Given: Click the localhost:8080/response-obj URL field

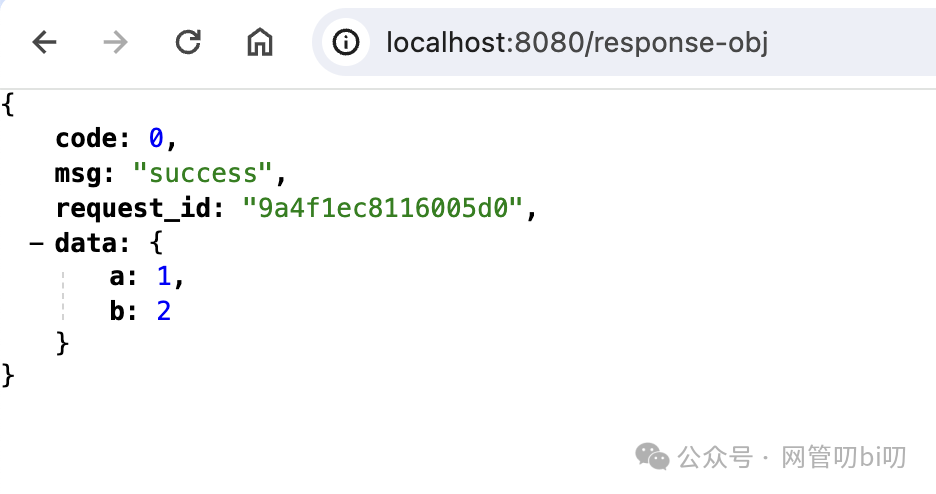Looking at the screenshot, I should [577, 43].
